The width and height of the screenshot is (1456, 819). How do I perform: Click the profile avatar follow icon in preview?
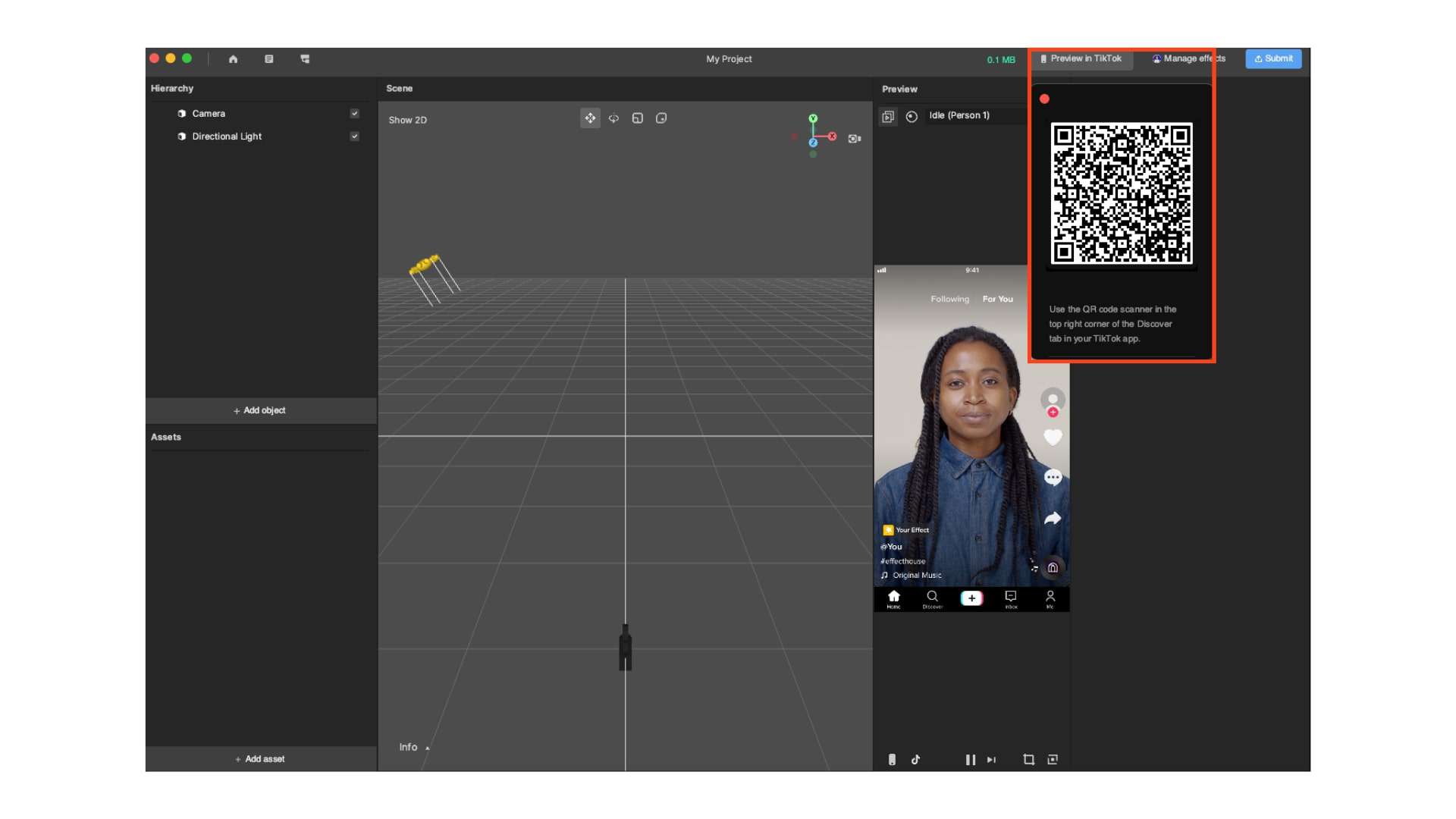1053,402
